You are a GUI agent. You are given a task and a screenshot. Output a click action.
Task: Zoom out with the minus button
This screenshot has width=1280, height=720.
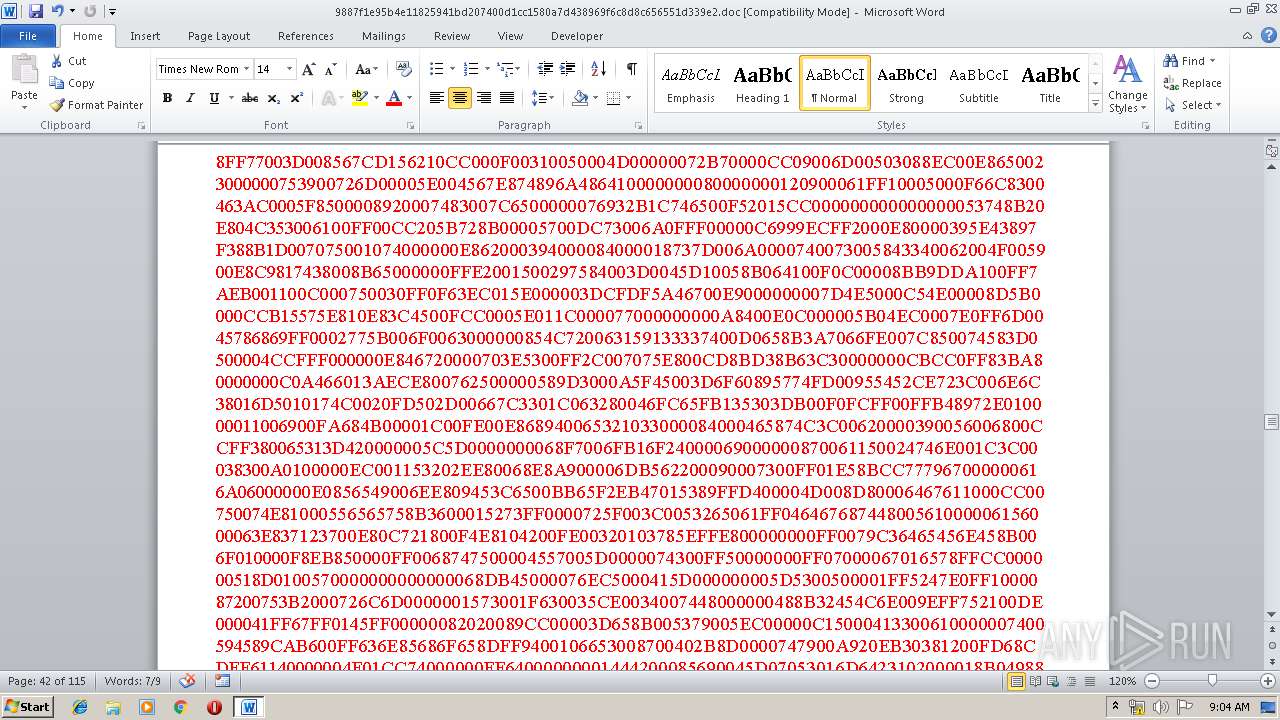(x=1152, y=681)
